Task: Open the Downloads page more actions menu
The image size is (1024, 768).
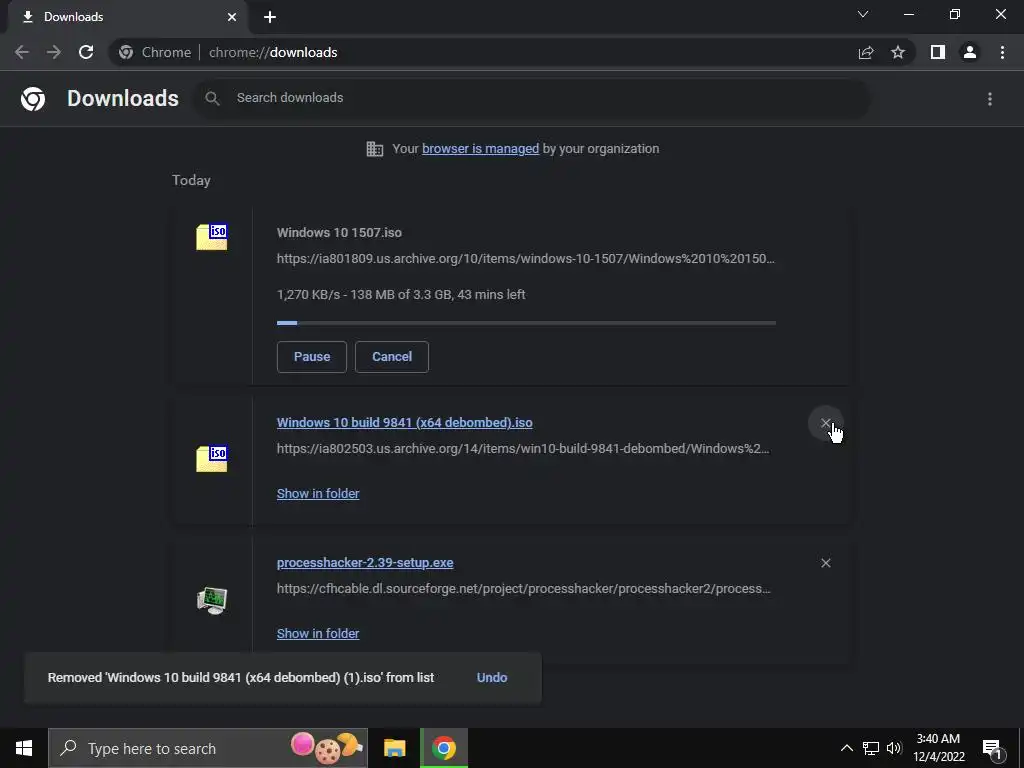Action: click(990, 99)
